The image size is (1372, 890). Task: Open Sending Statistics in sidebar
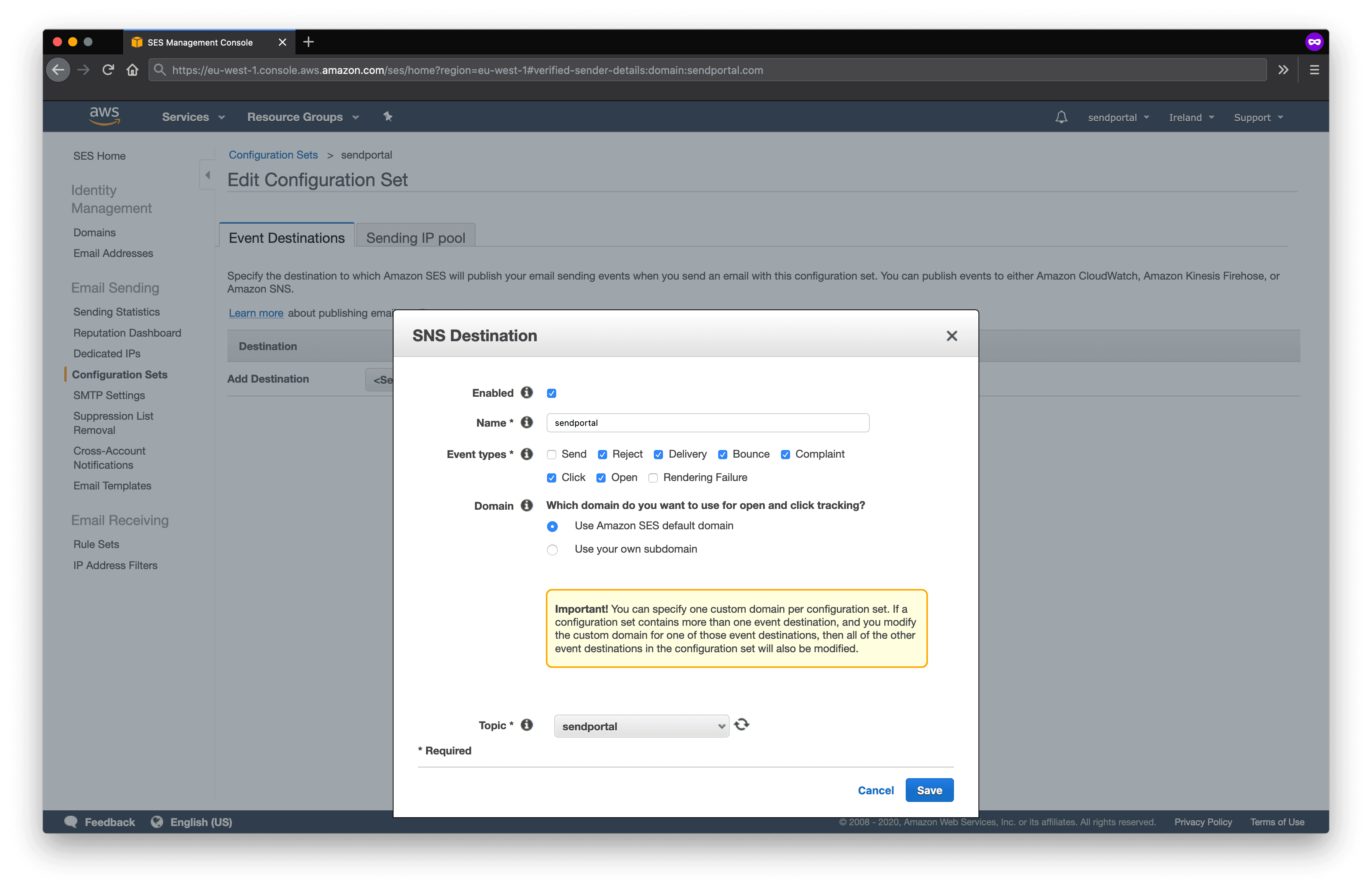(116, 311)
